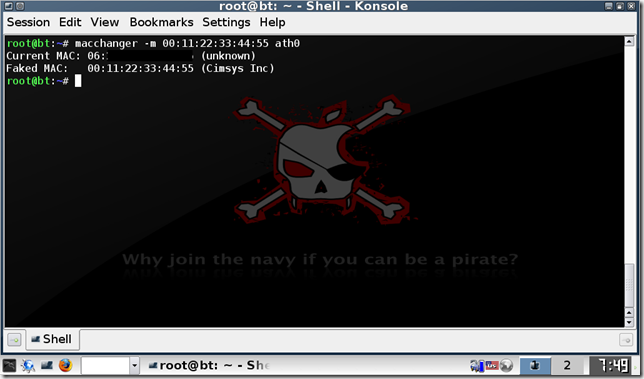Click terminal scrollbar down arrow at bottom

pos(629,322)
